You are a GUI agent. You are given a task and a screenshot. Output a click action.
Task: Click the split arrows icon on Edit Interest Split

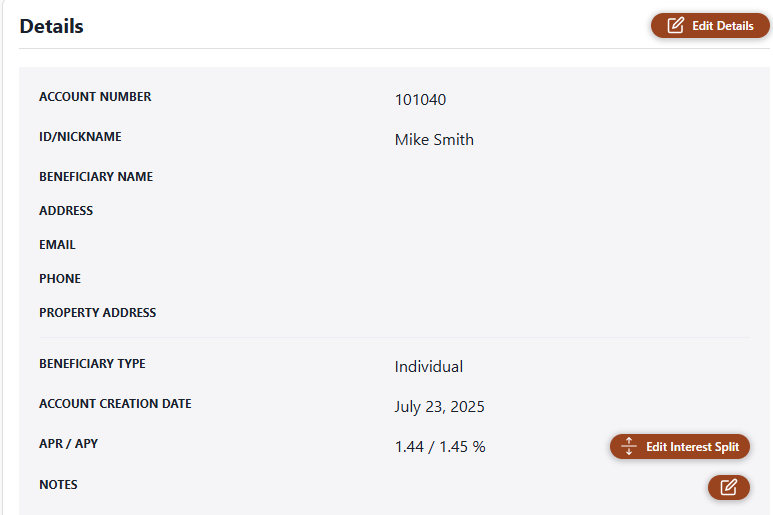pos(629,446)
